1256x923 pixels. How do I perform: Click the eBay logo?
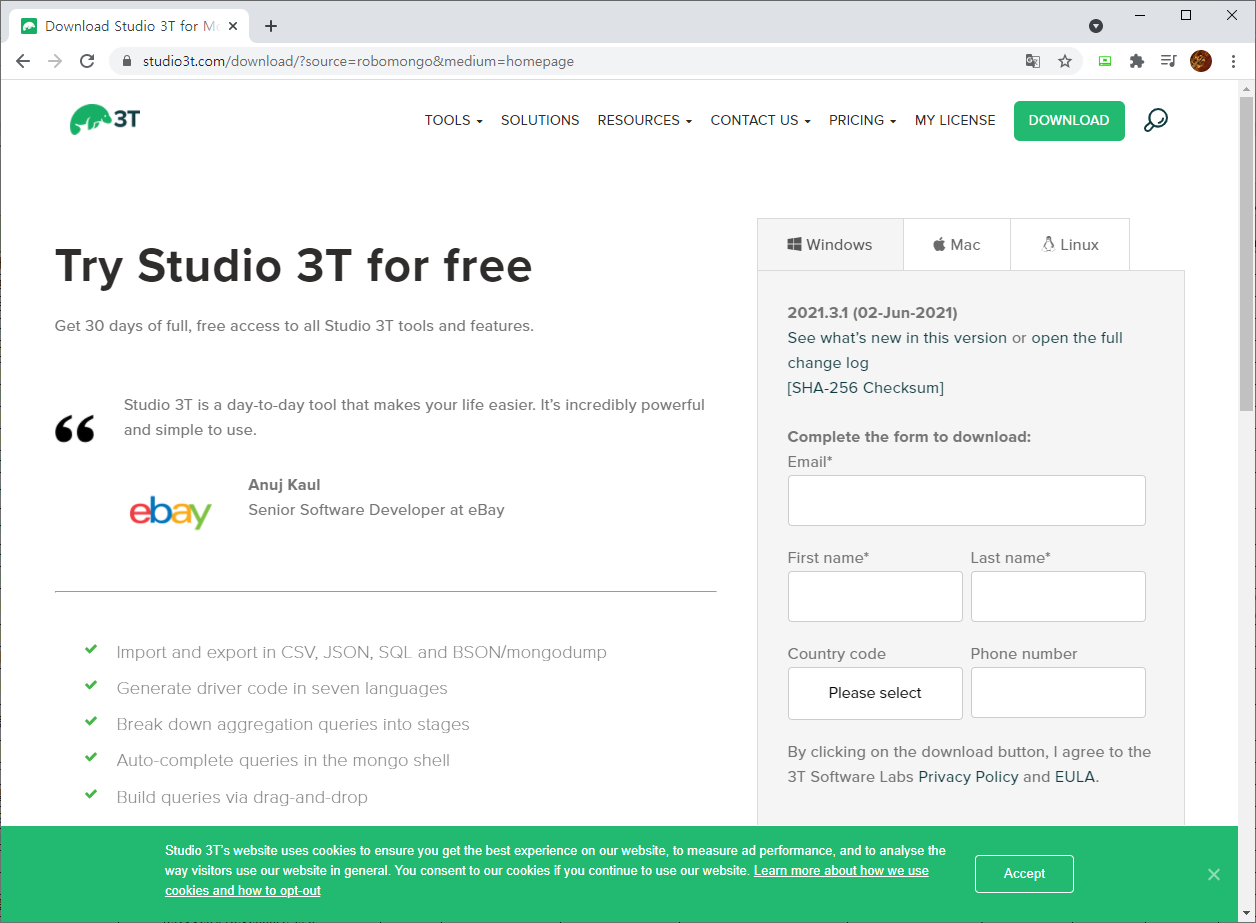171,512
